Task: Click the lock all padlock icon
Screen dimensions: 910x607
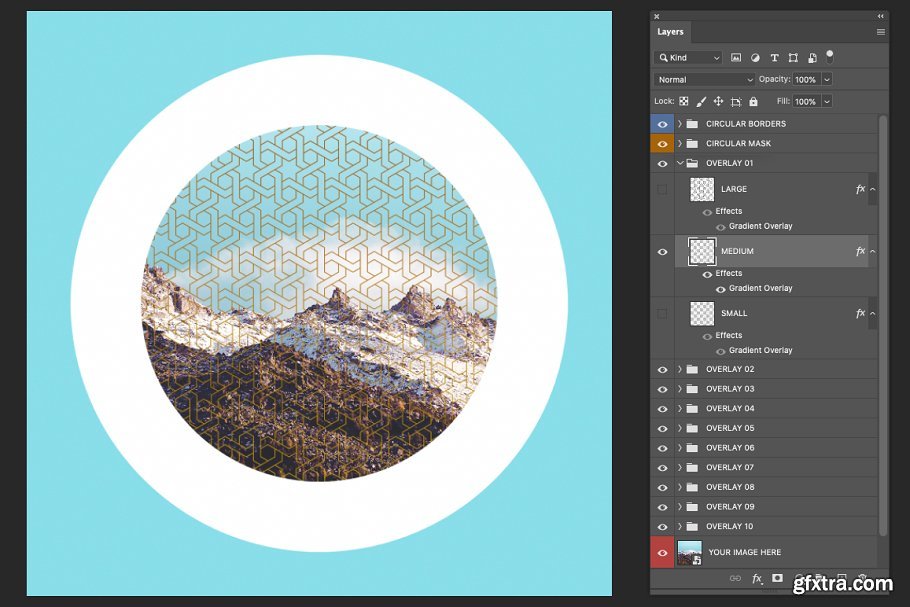Action: click(753, 101)
